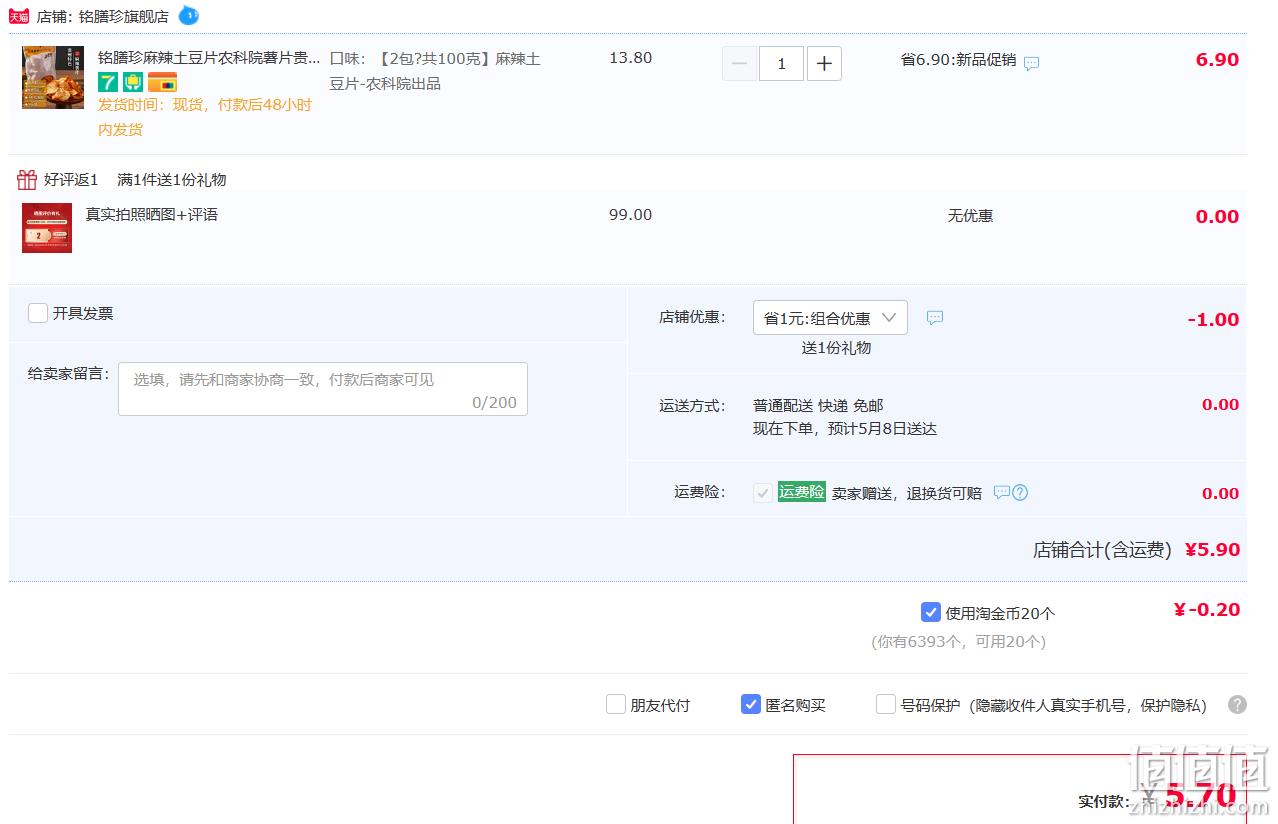1278x824 pixels.
Task: Click the 卖家赠送，退换货可赔 text
Action: [x=907, y=493]
